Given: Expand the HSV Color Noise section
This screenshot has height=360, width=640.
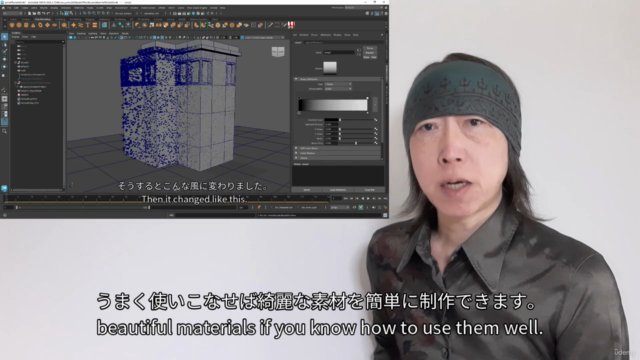Looking at the screenshot, I should click(x=296, y=148).
